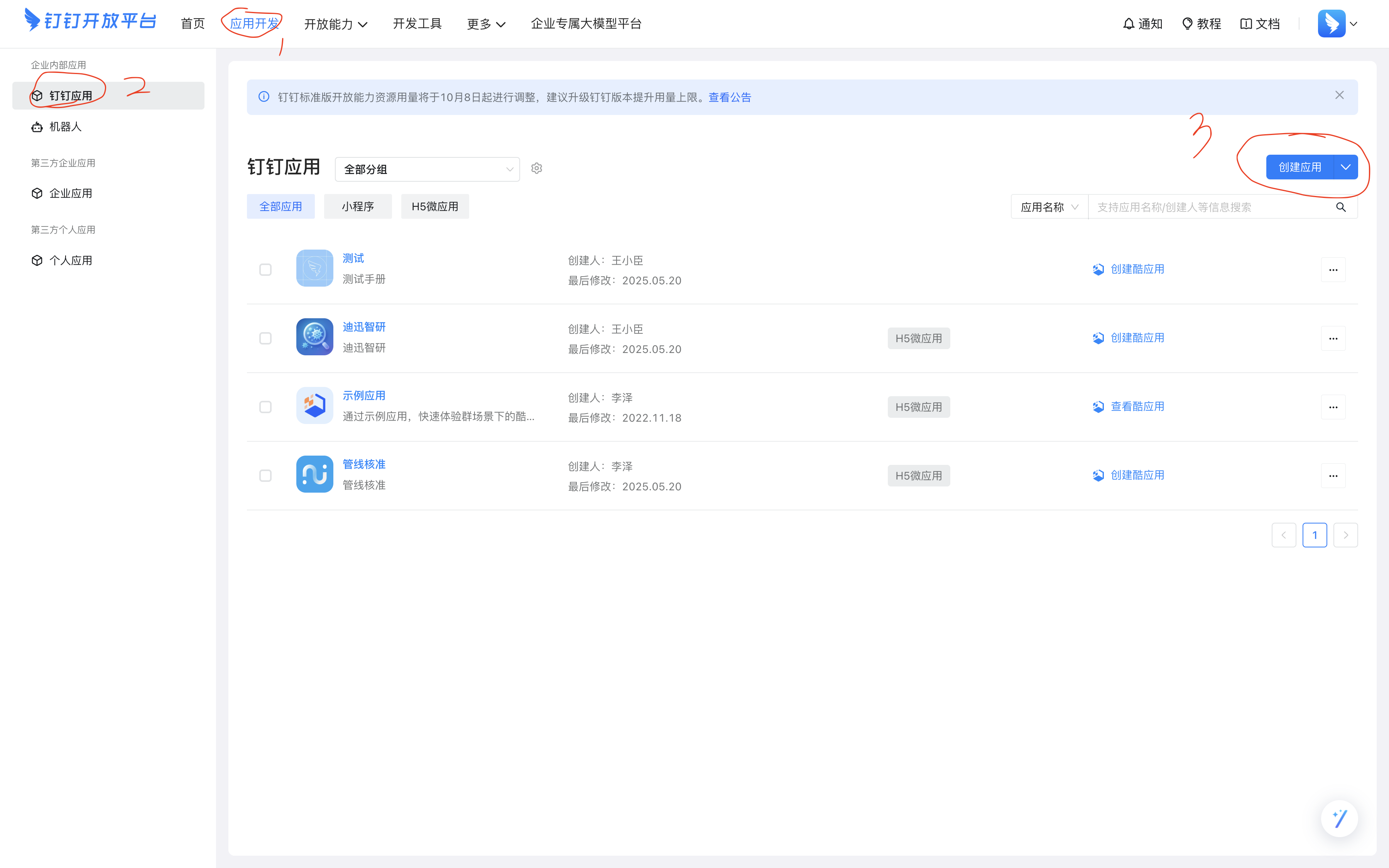Check the 测试 app checkbox

click(265, 270)
